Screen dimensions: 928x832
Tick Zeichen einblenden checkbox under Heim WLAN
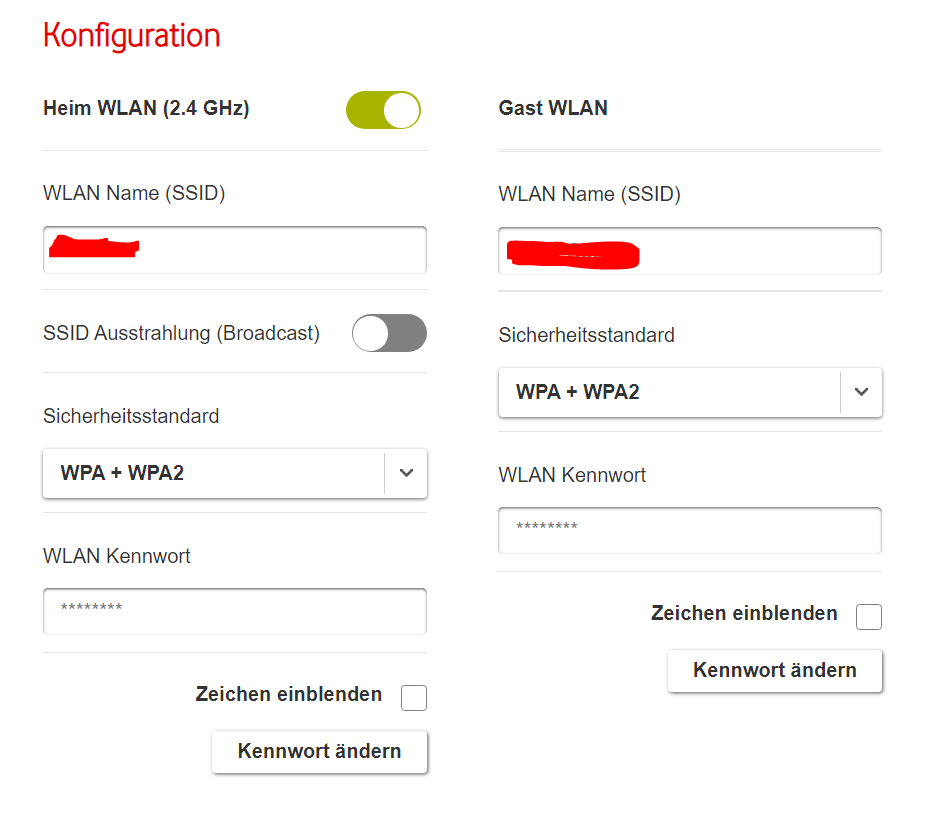[414, 698]
